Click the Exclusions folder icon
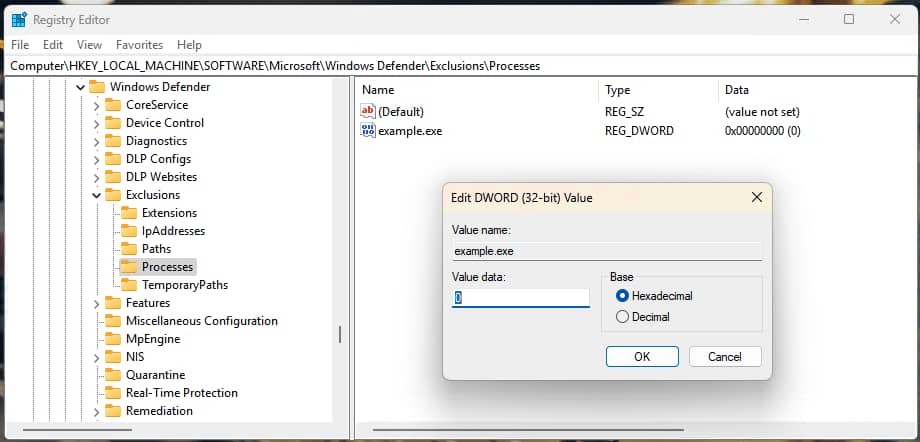 (113, 195)
